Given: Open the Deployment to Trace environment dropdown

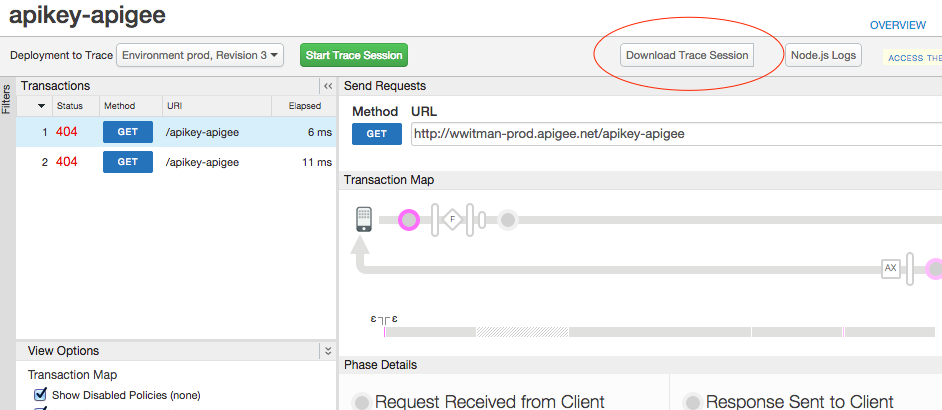Looking at the screenshot, I should coord(200,56).
